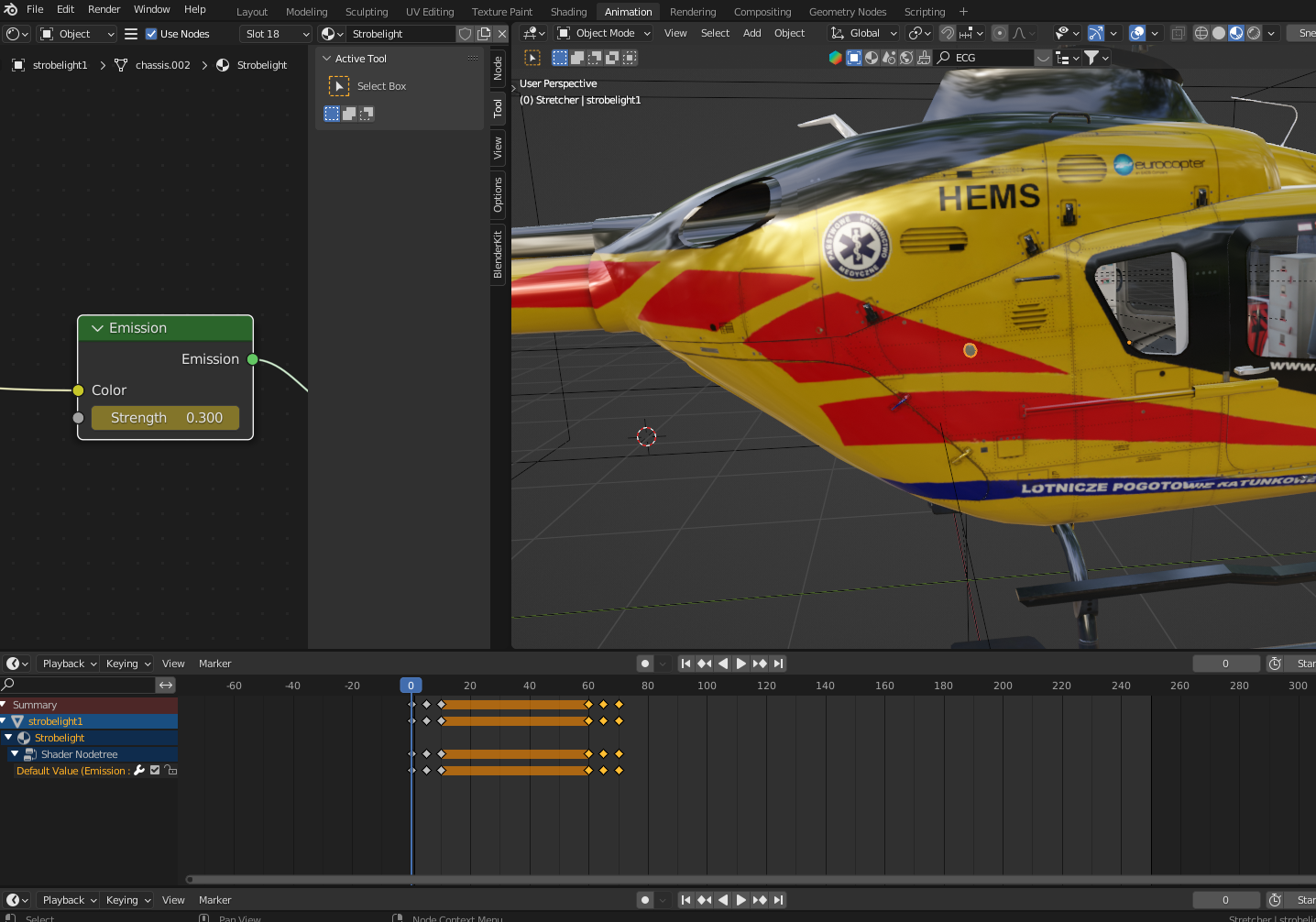Click the clock icon next to the frame field
The width and height of the screenshot is (1316, 922).
click(x=1275, y=664)
